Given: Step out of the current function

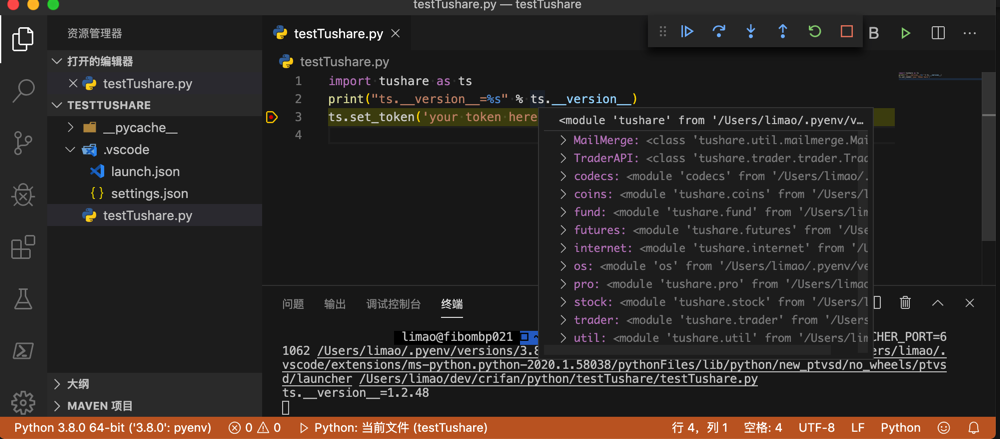Looking at the screenshot, I should click(783, 32).
